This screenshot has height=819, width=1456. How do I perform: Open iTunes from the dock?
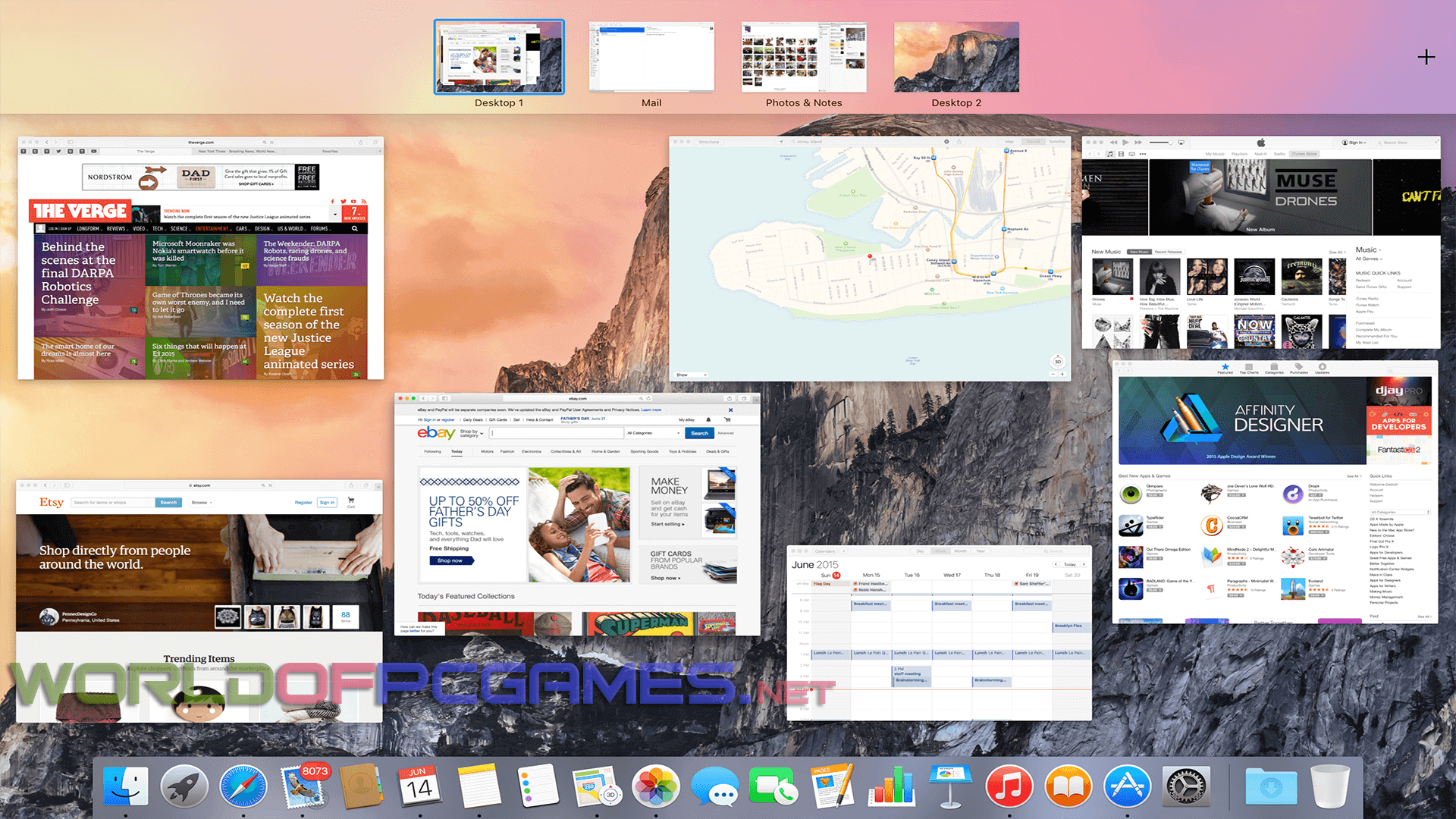tap(1009, 786)
